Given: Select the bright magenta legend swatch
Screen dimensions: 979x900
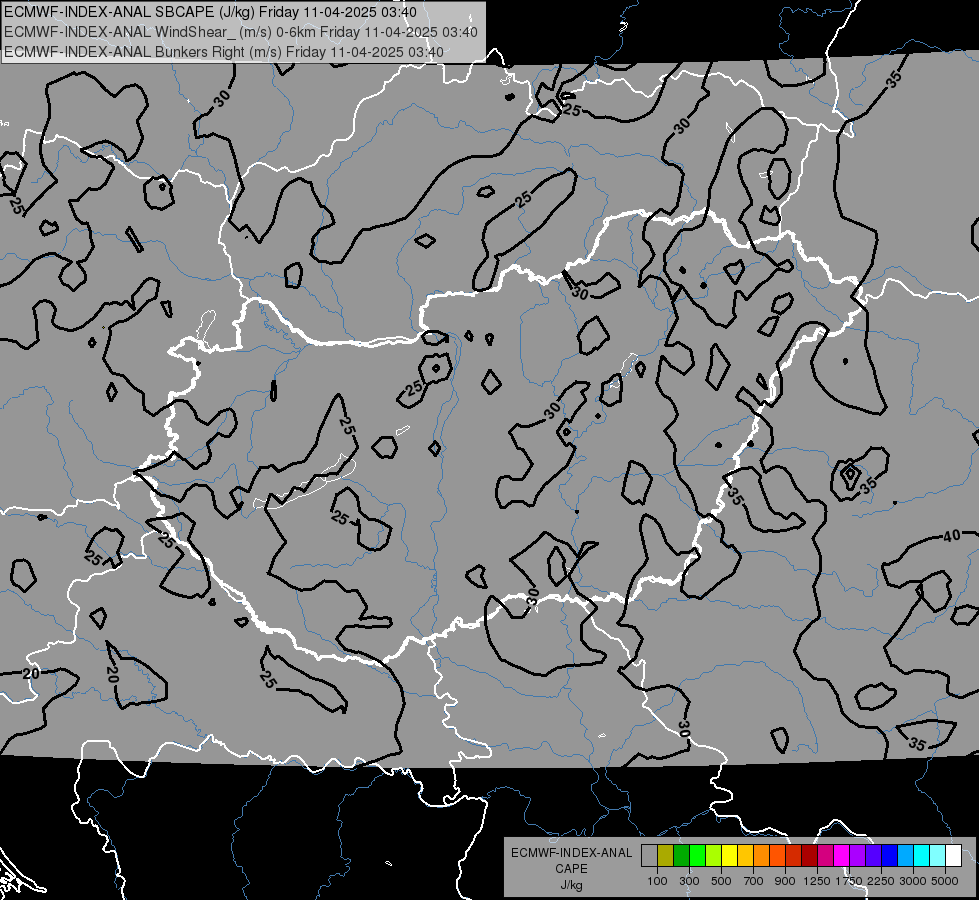Looking at the screenshot, I should click(842, 856).
